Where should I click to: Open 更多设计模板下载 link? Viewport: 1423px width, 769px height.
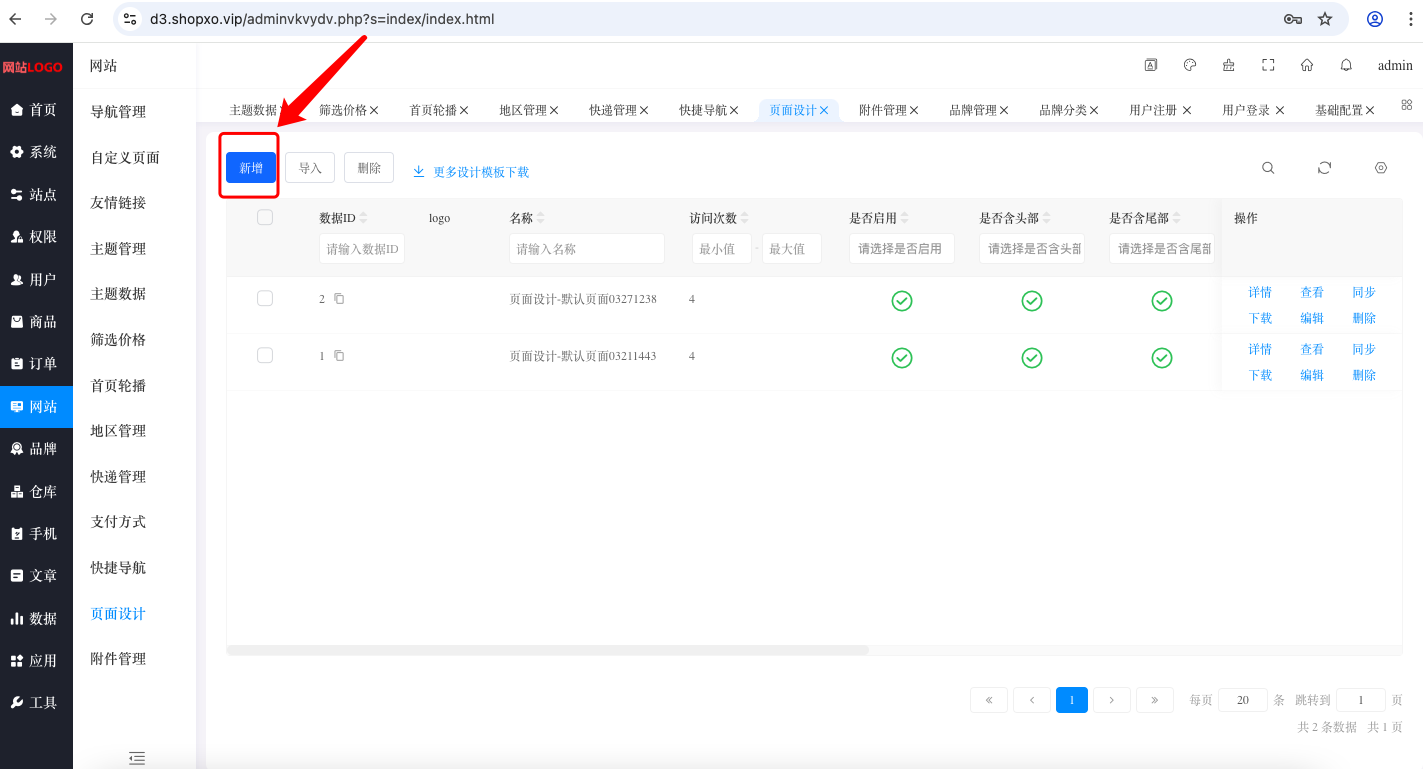(x=471, y=172)
